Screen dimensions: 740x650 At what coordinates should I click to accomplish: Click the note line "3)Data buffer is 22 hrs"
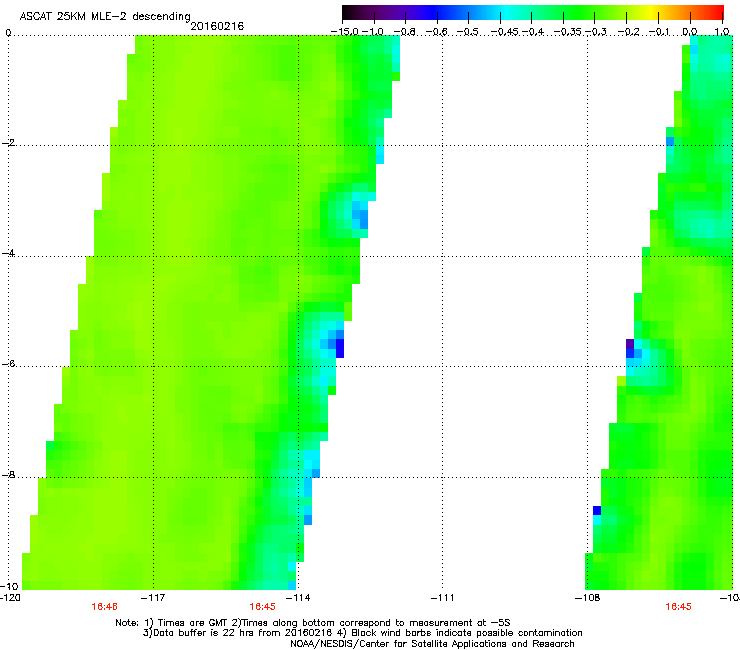[362, 633]
